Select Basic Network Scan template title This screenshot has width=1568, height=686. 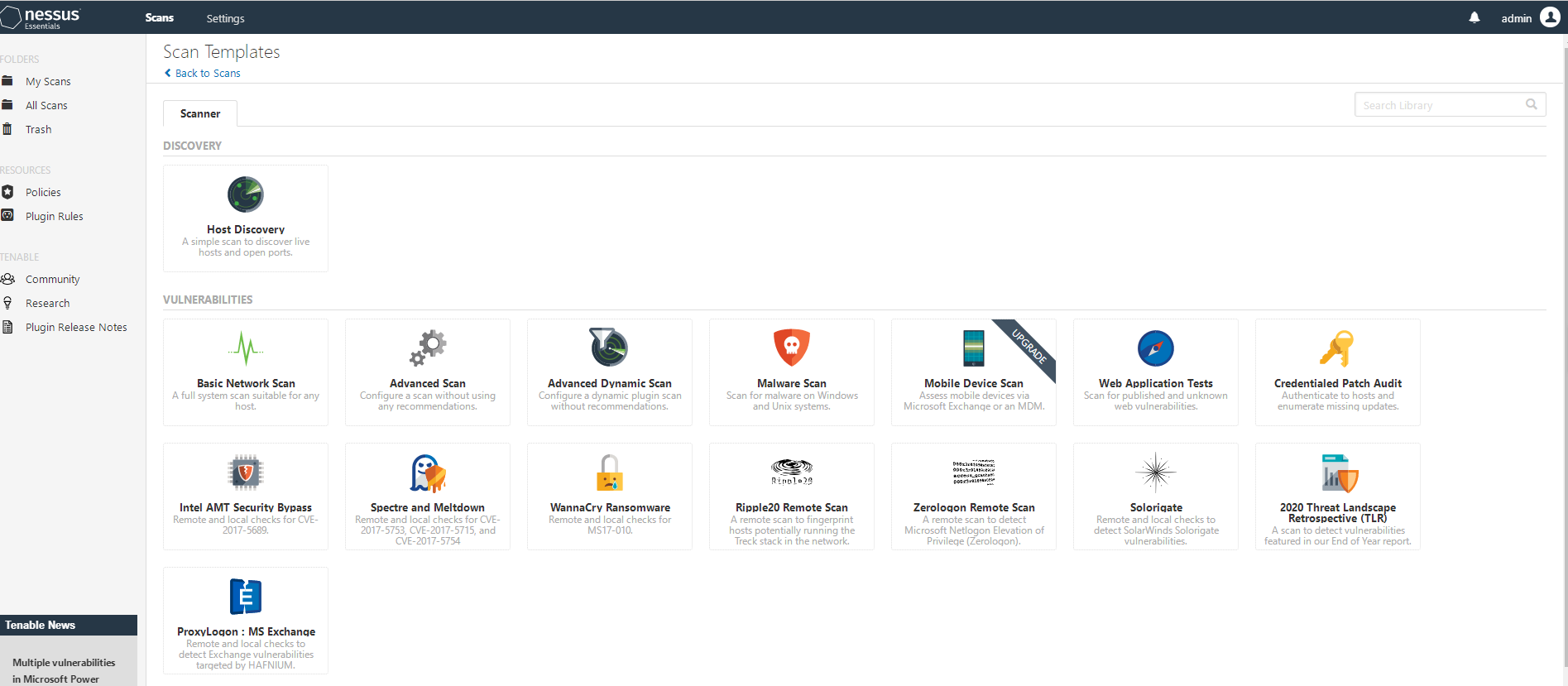pyautogui.click(x=246, y=383)
